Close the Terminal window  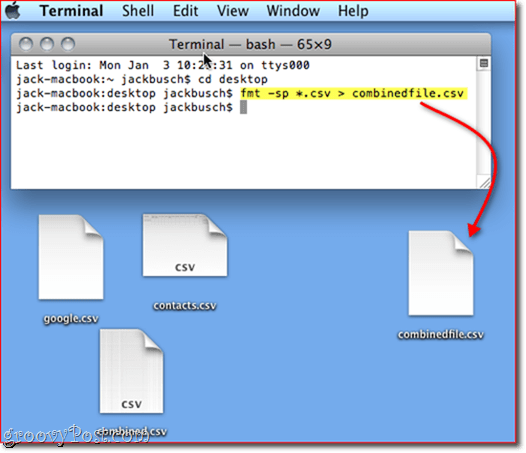26,44
